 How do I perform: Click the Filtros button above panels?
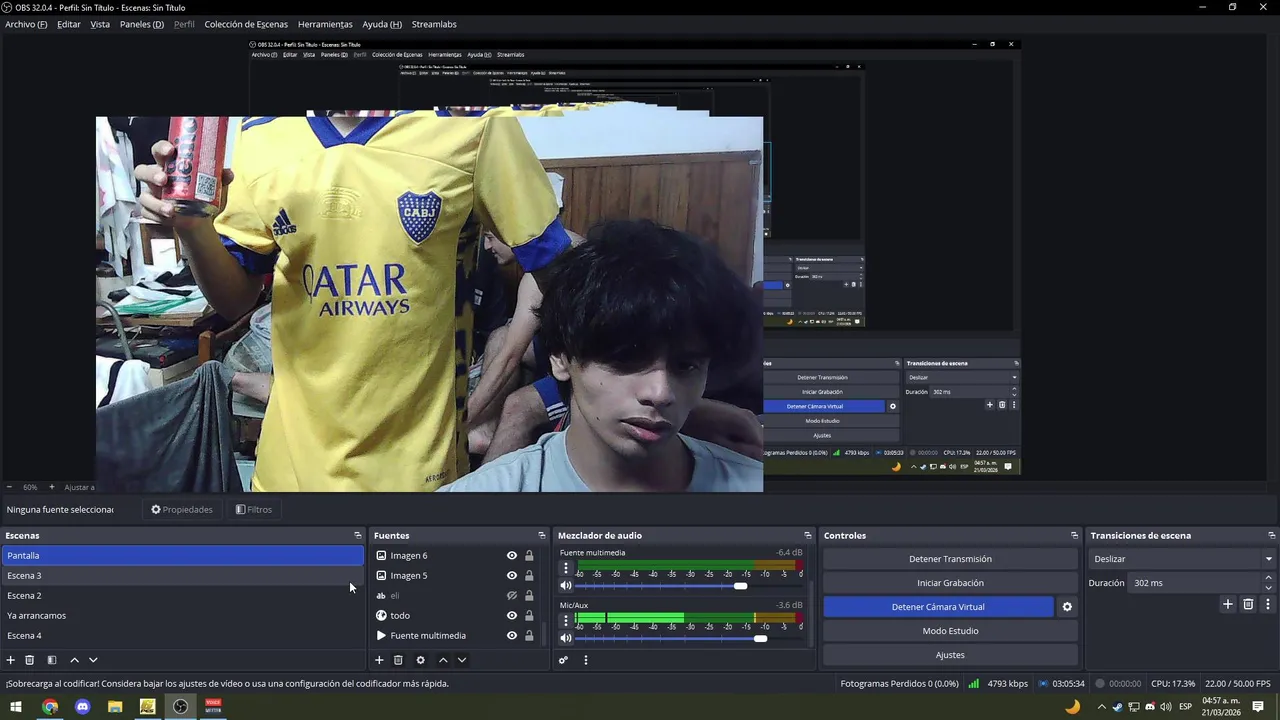click(x=254, y=510)
